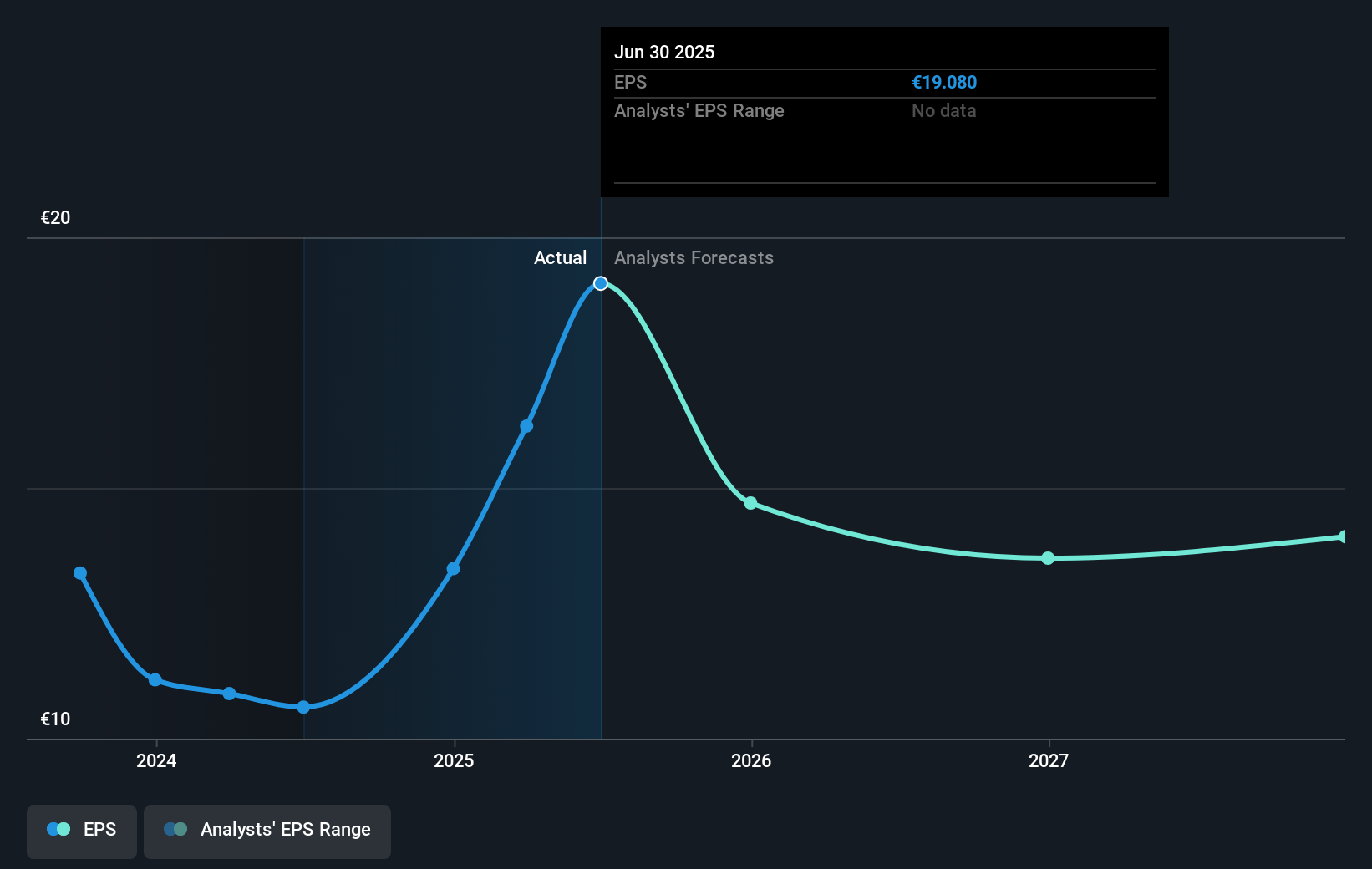Click the €19.080 EPS value in tooltip
Screen dimensions: 1372x869
[x=944, y=83]
